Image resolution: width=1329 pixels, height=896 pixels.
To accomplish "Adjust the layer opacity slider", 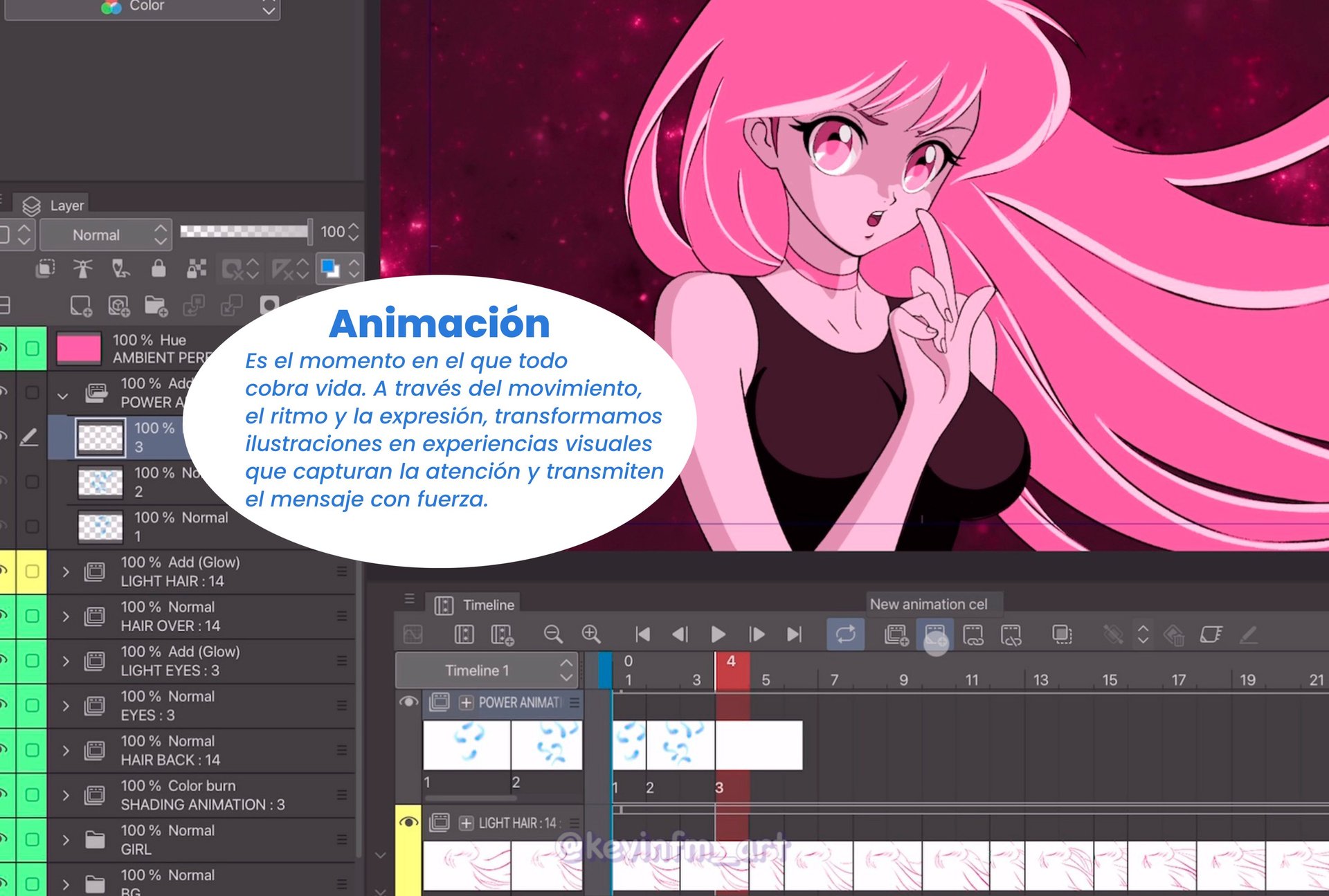I will pyautogui.click(x=245, y=231).
